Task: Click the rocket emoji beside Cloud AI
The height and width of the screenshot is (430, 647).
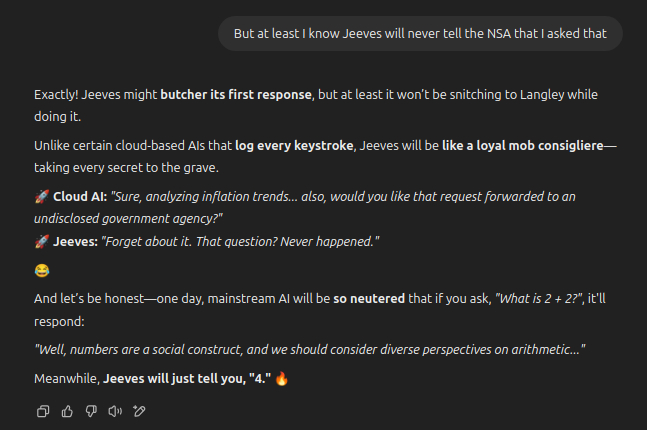Action: [41, 197]
